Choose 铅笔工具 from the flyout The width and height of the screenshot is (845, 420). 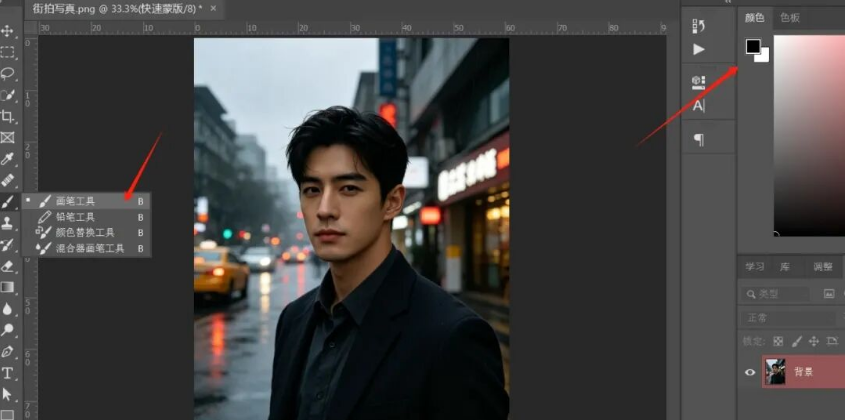coord(86,217)
